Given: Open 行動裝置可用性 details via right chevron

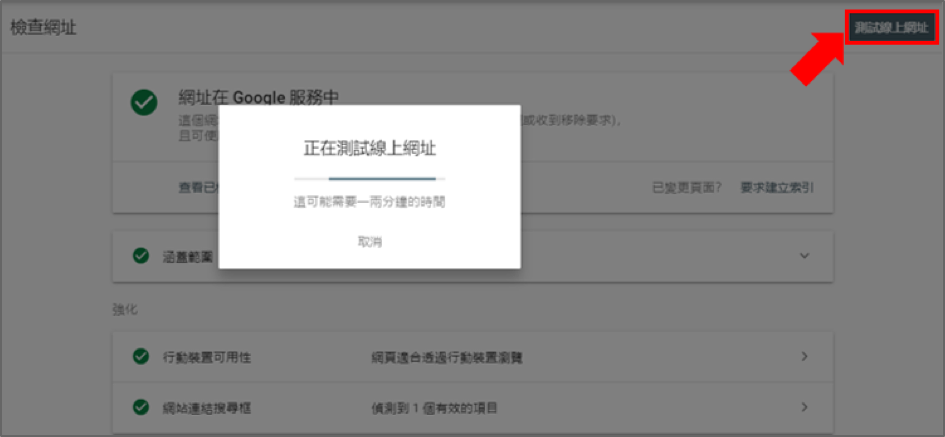Looking at the screenshot, I should coord(804,356).
